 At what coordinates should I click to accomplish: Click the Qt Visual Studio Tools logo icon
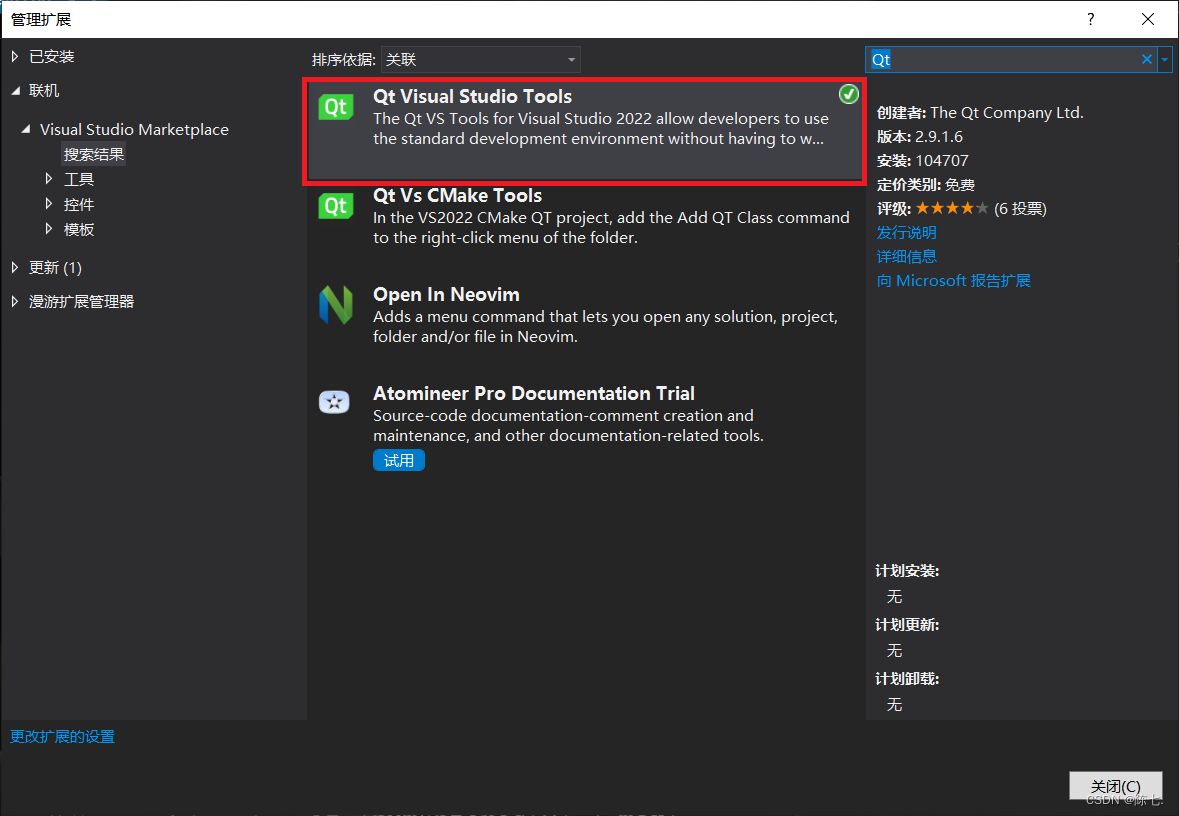pyautogui.click(x=335, y=107)
